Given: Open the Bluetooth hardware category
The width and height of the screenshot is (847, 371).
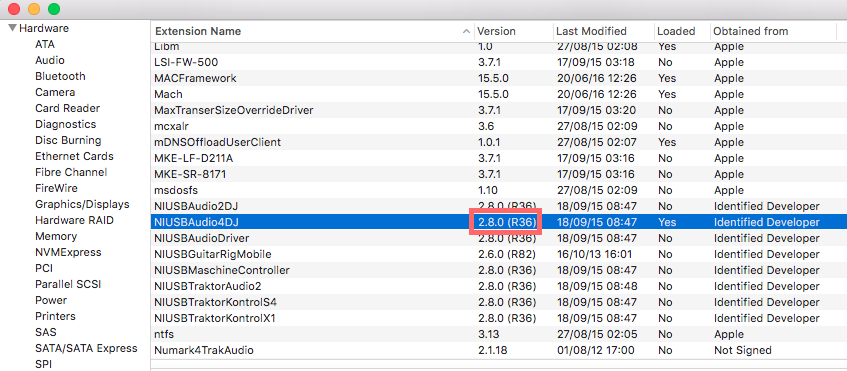Looking at the screenshot, I should tap(60, 76).
